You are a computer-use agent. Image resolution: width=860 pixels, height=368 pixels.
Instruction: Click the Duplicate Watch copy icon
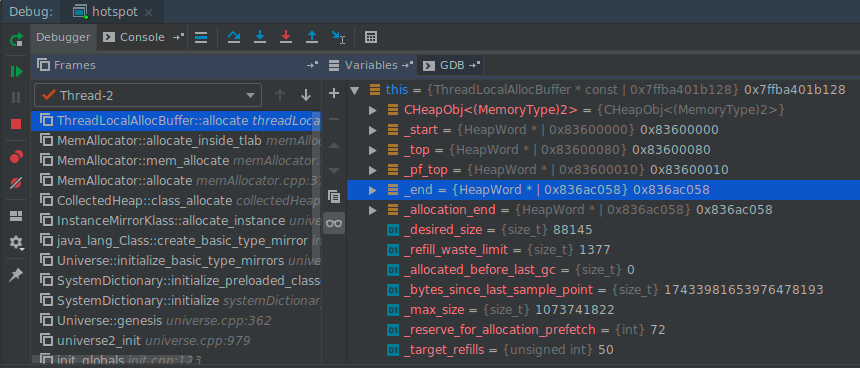pyautogui.click(x=334, y=196)
